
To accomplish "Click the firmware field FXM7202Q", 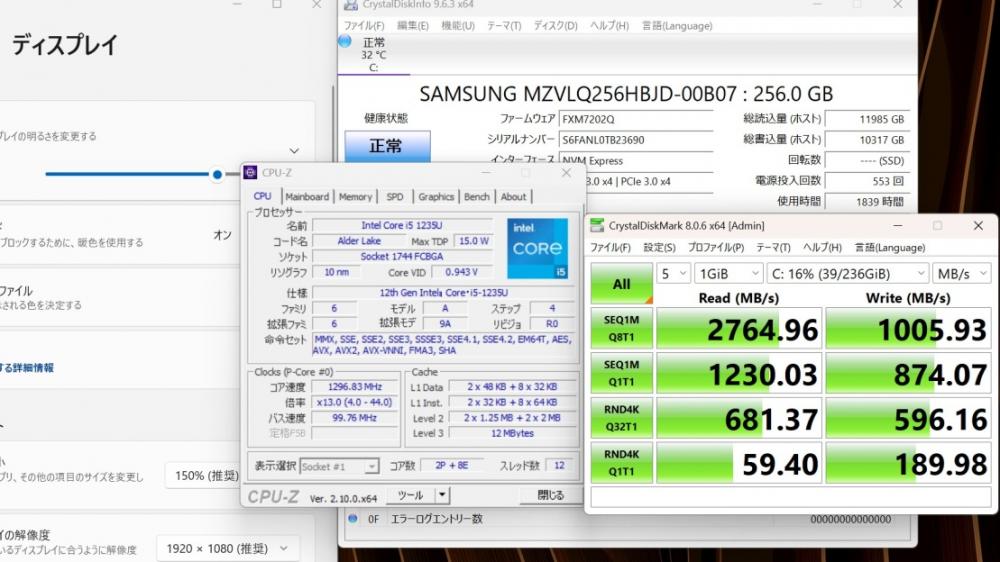I will (x=636, y=119).
